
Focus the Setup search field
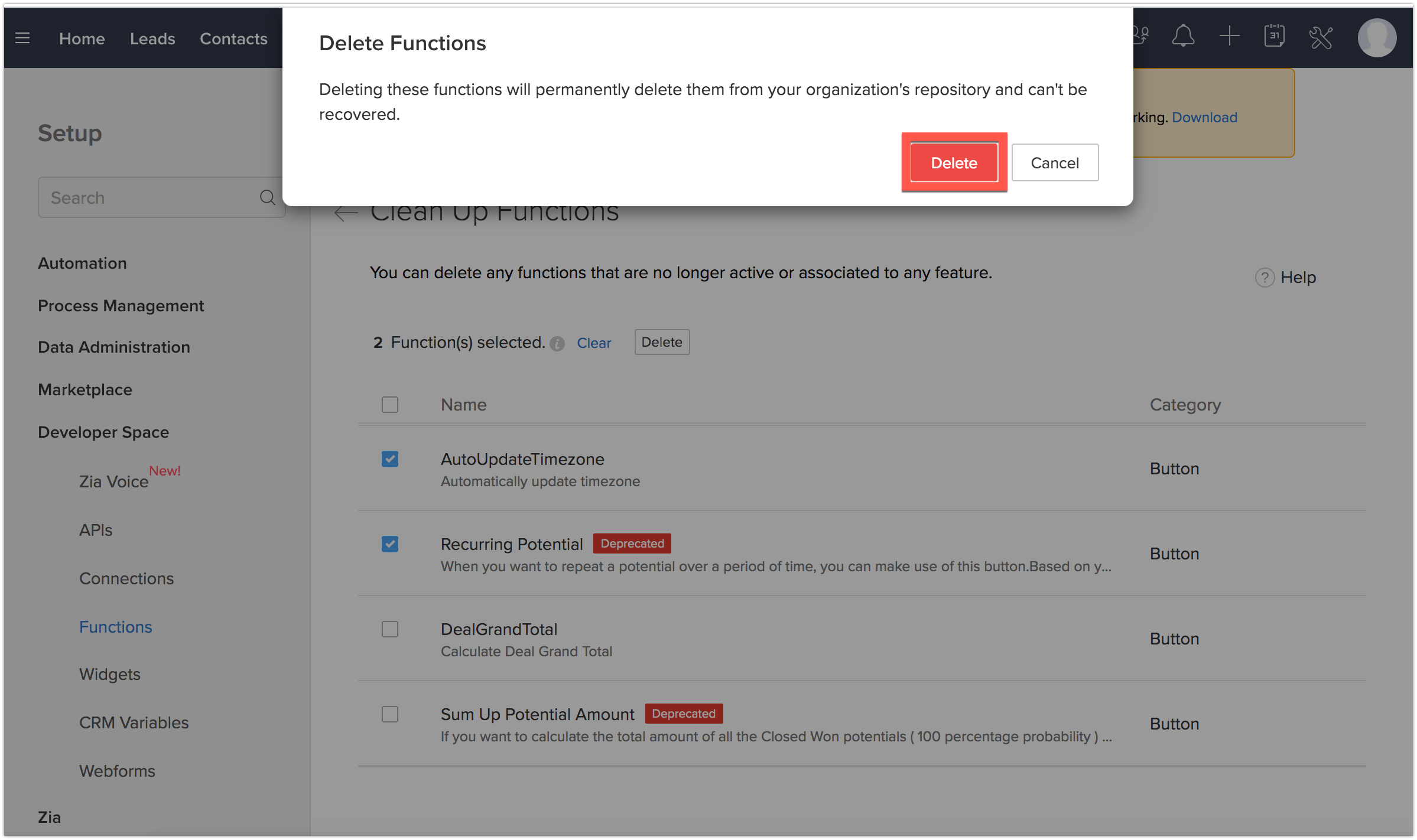pyautogui.click(x=161, y=197)
